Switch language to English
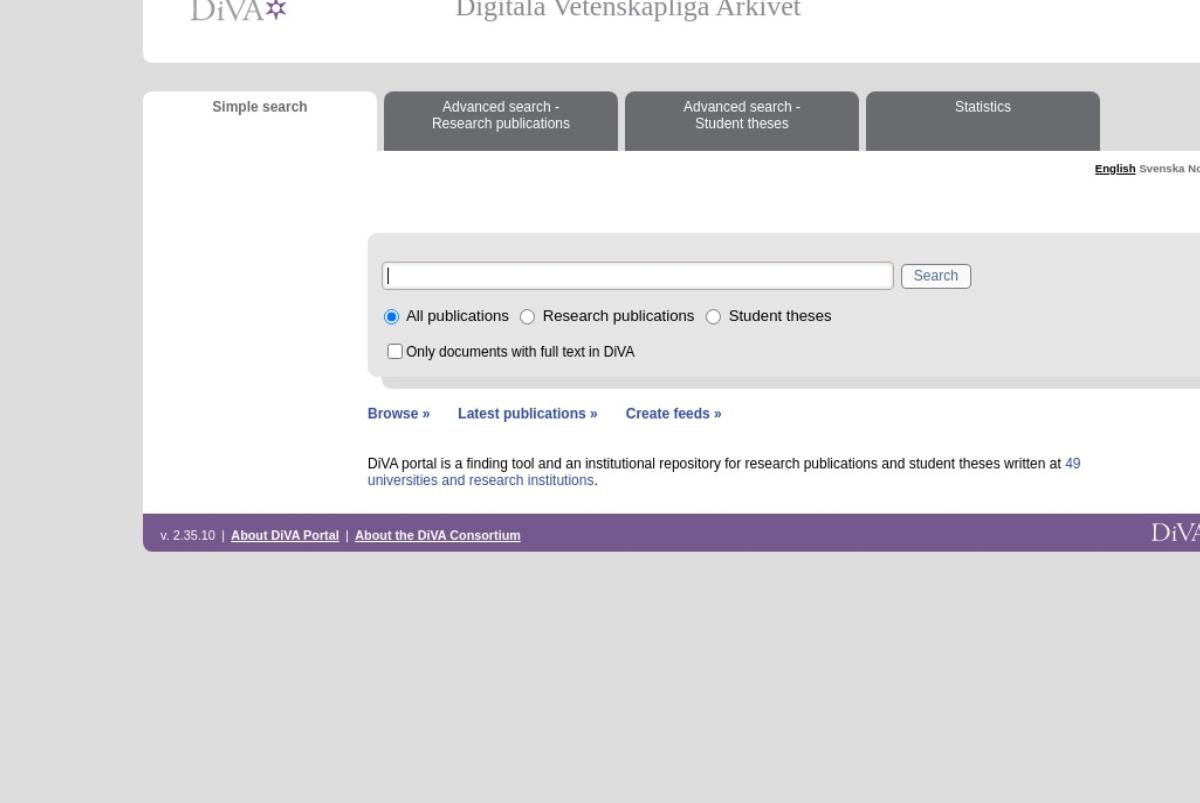The image size is (1200, 803). (1115, 169)
